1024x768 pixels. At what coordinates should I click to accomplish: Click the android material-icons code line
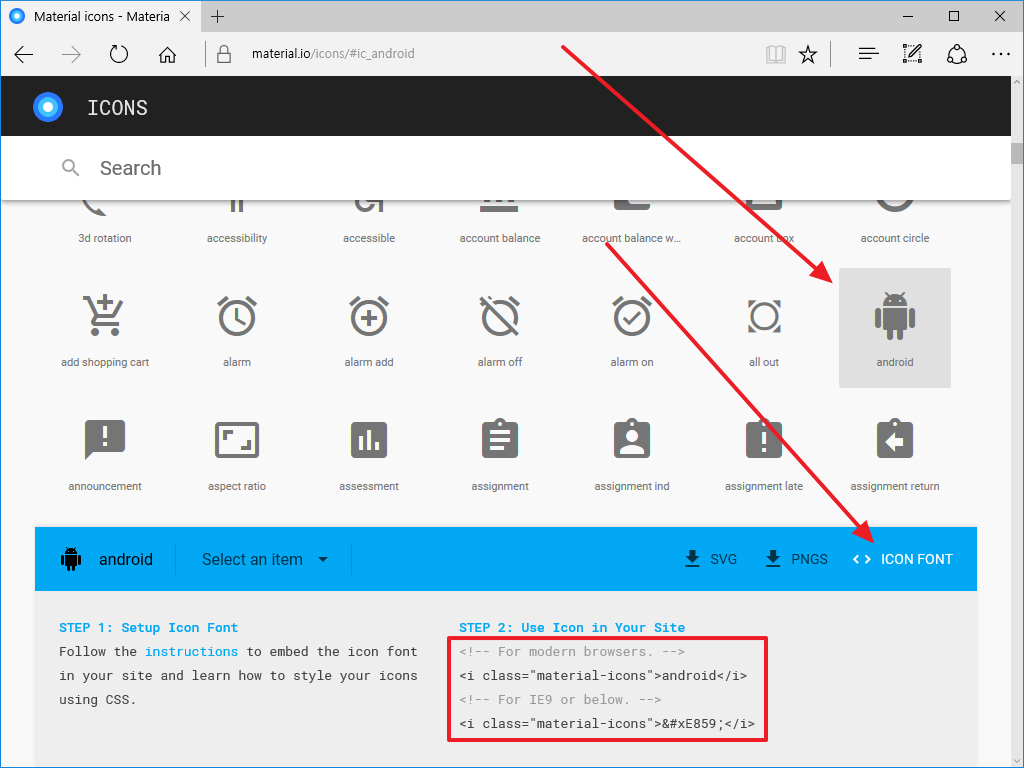[x=603, y=675]
